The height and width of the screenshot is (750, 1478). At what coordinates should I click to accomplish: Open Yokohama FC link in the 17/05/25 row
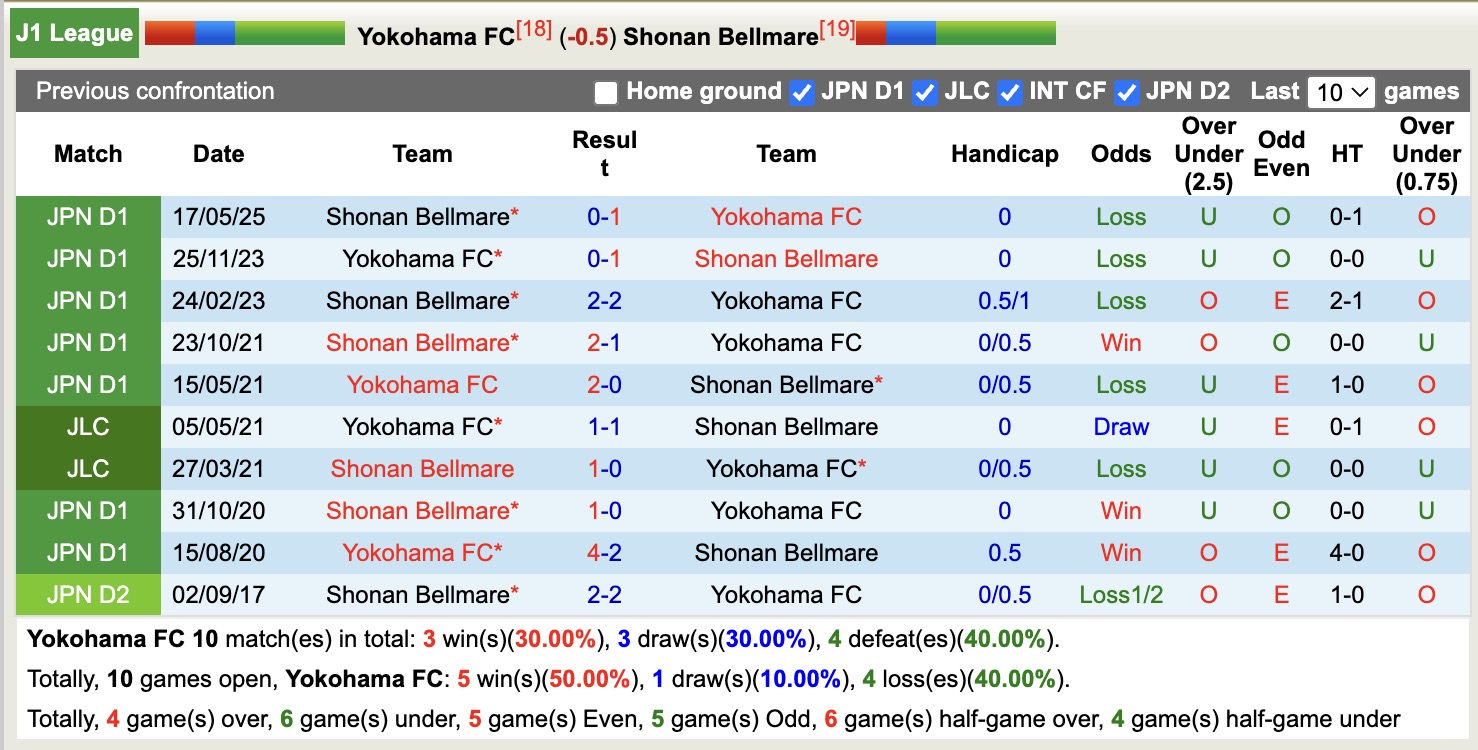coord(786,216)
